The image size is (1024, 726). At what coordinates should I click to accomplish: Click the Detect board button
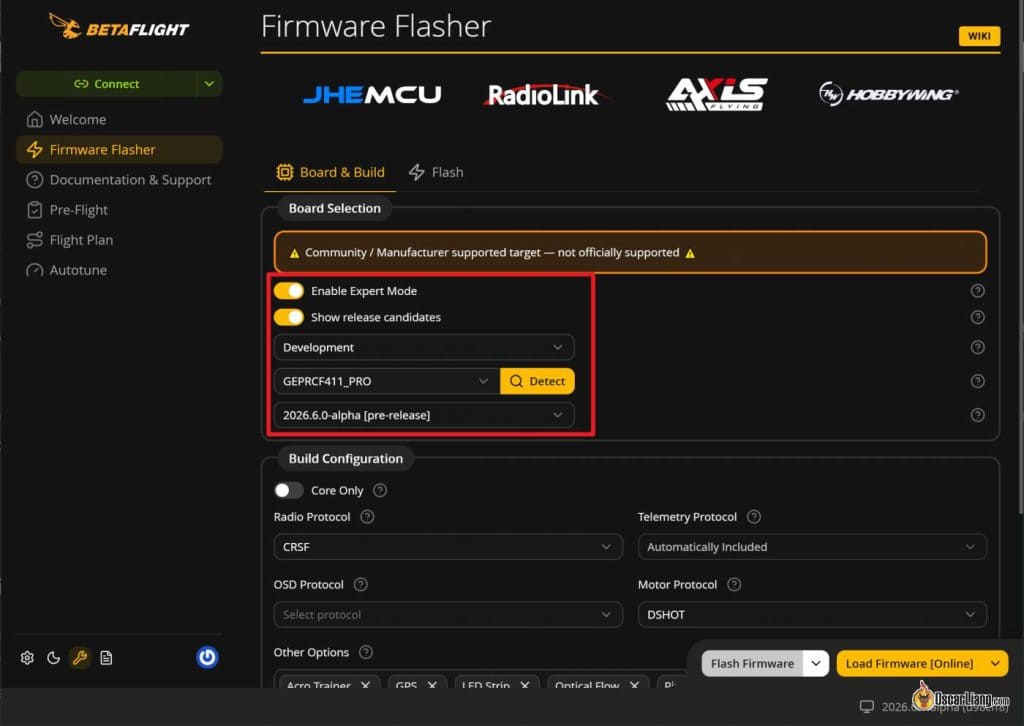point(537,381)
